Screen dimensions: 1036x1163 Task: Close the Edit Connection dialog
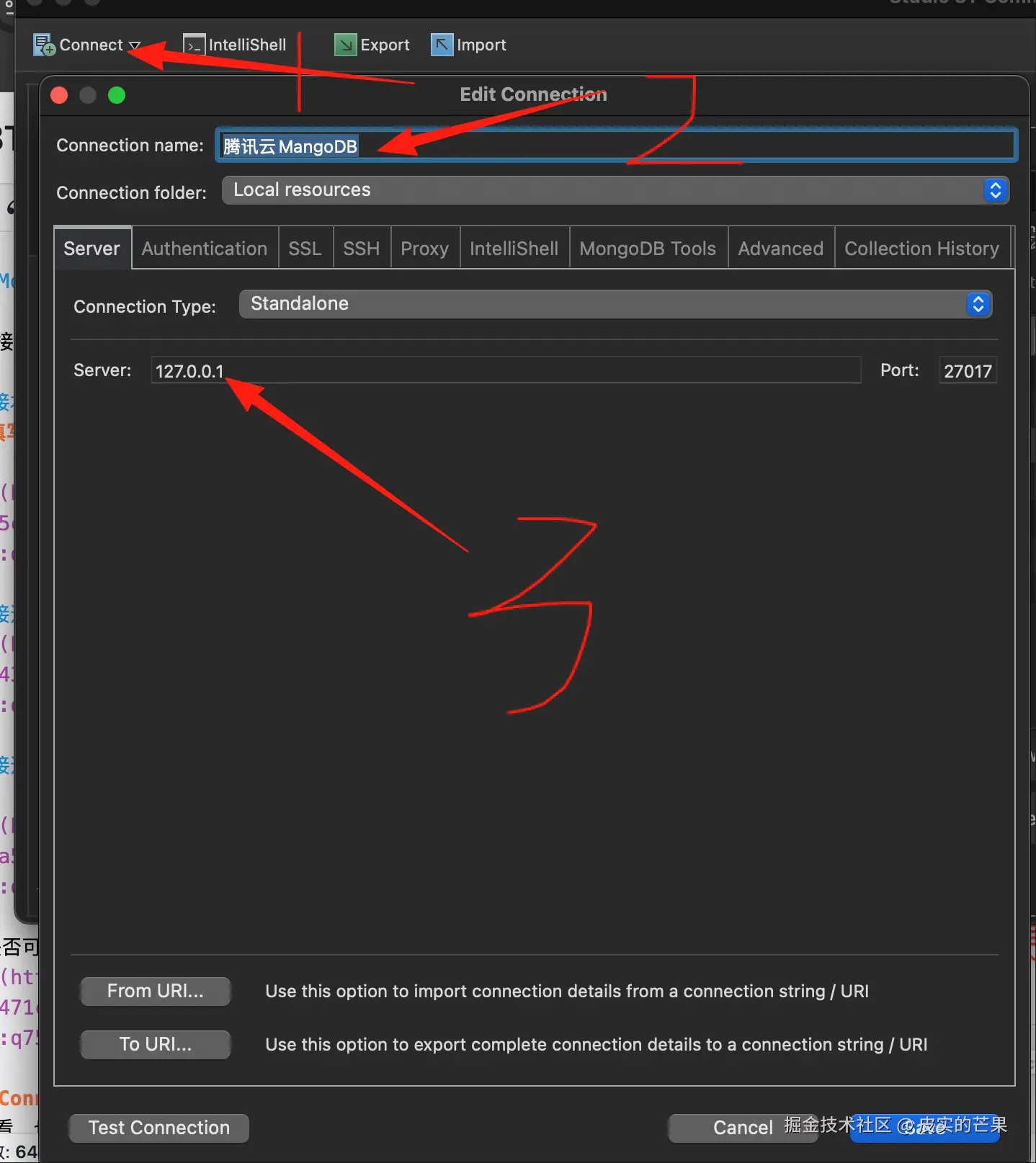(60, 95)
